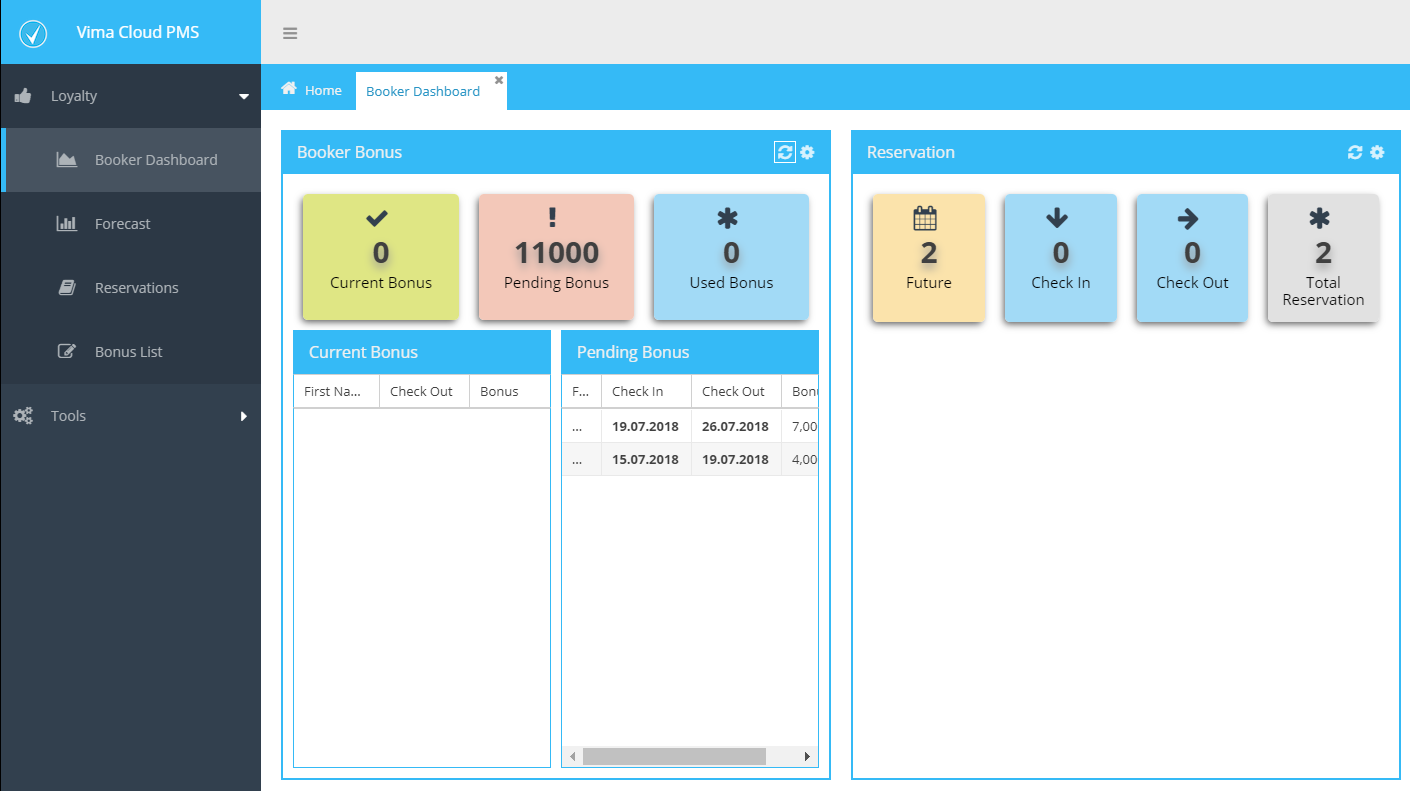Image resolution: width=1410 pixels, height=791 pixels.
Task: Open Bonus List from the sidebar
Action: 130,352
